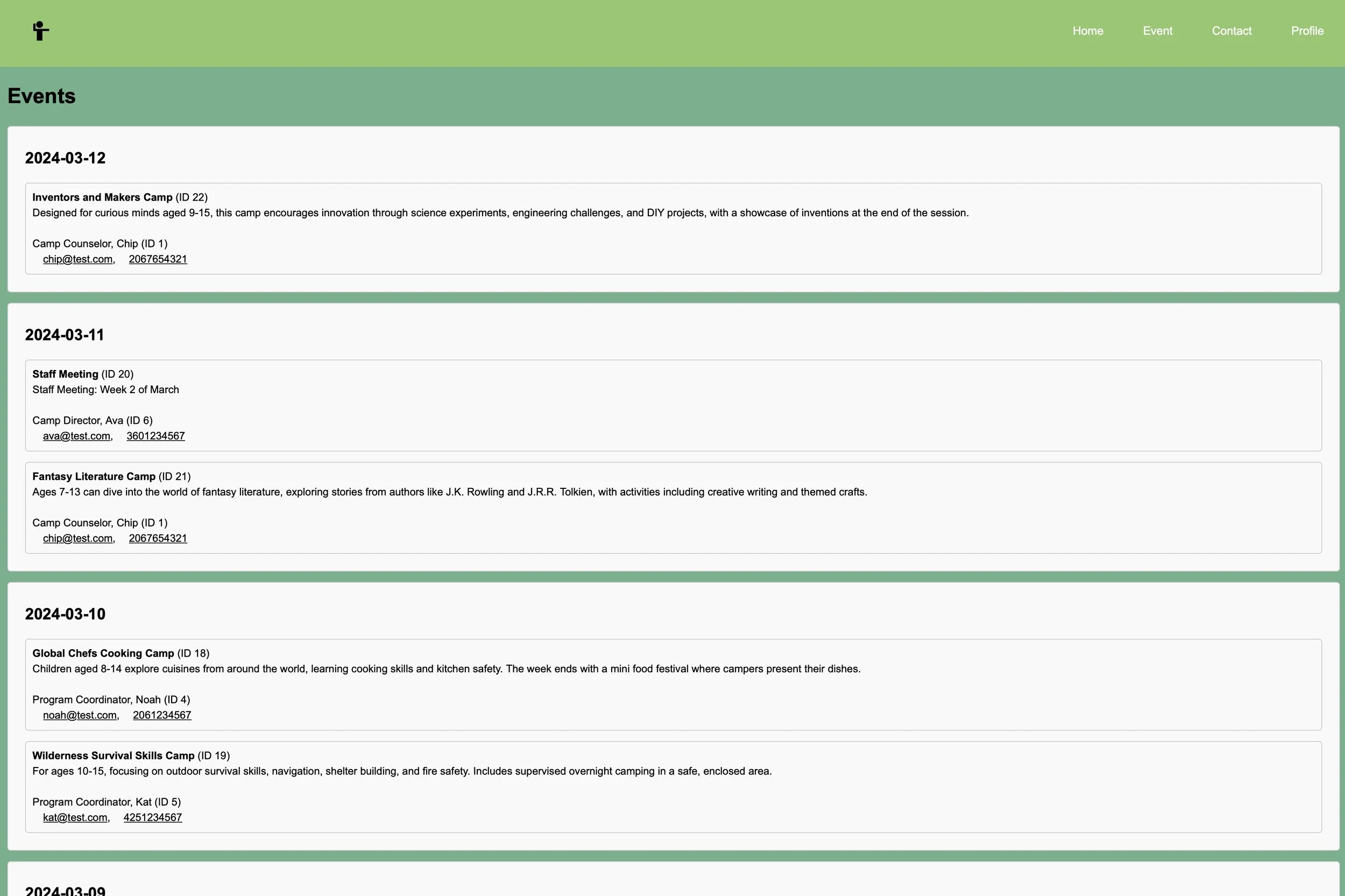The image size is (1345, 896).
Task: Click the Wilderness Survival Skills Camp title
Action: [113, 756]
